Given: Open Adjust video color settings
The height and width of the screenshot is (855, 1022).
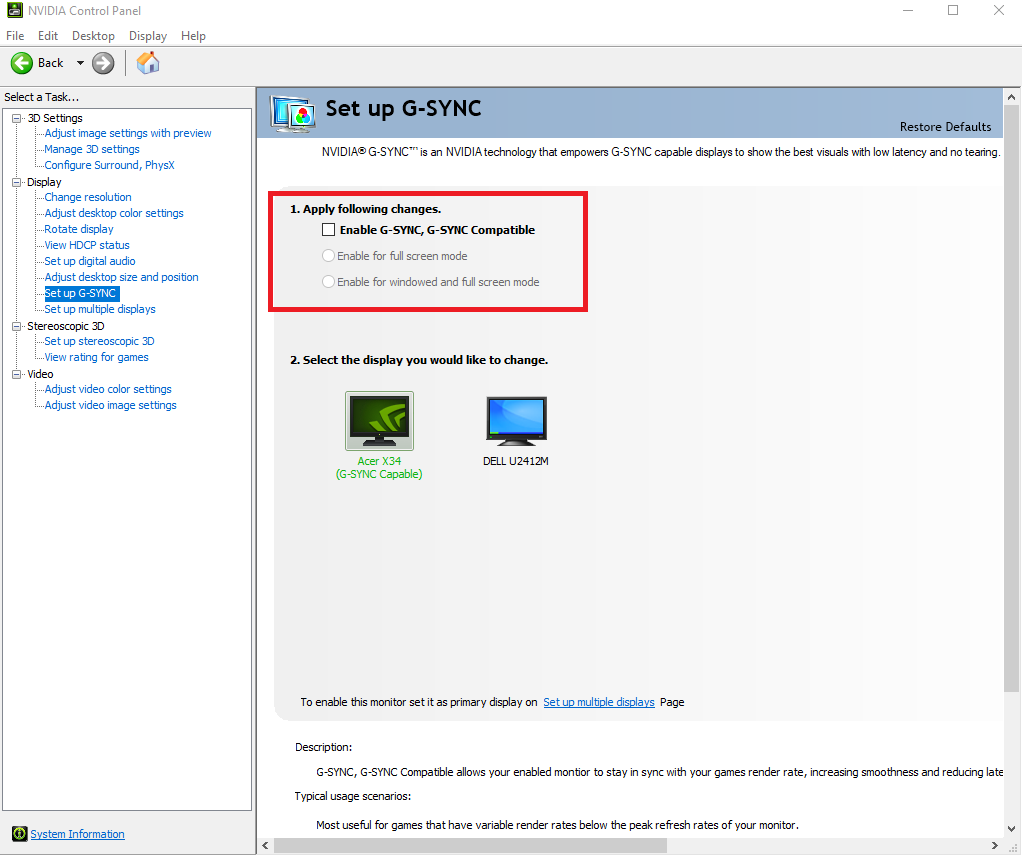Looking at the screenshot, I should pos(108,389).
